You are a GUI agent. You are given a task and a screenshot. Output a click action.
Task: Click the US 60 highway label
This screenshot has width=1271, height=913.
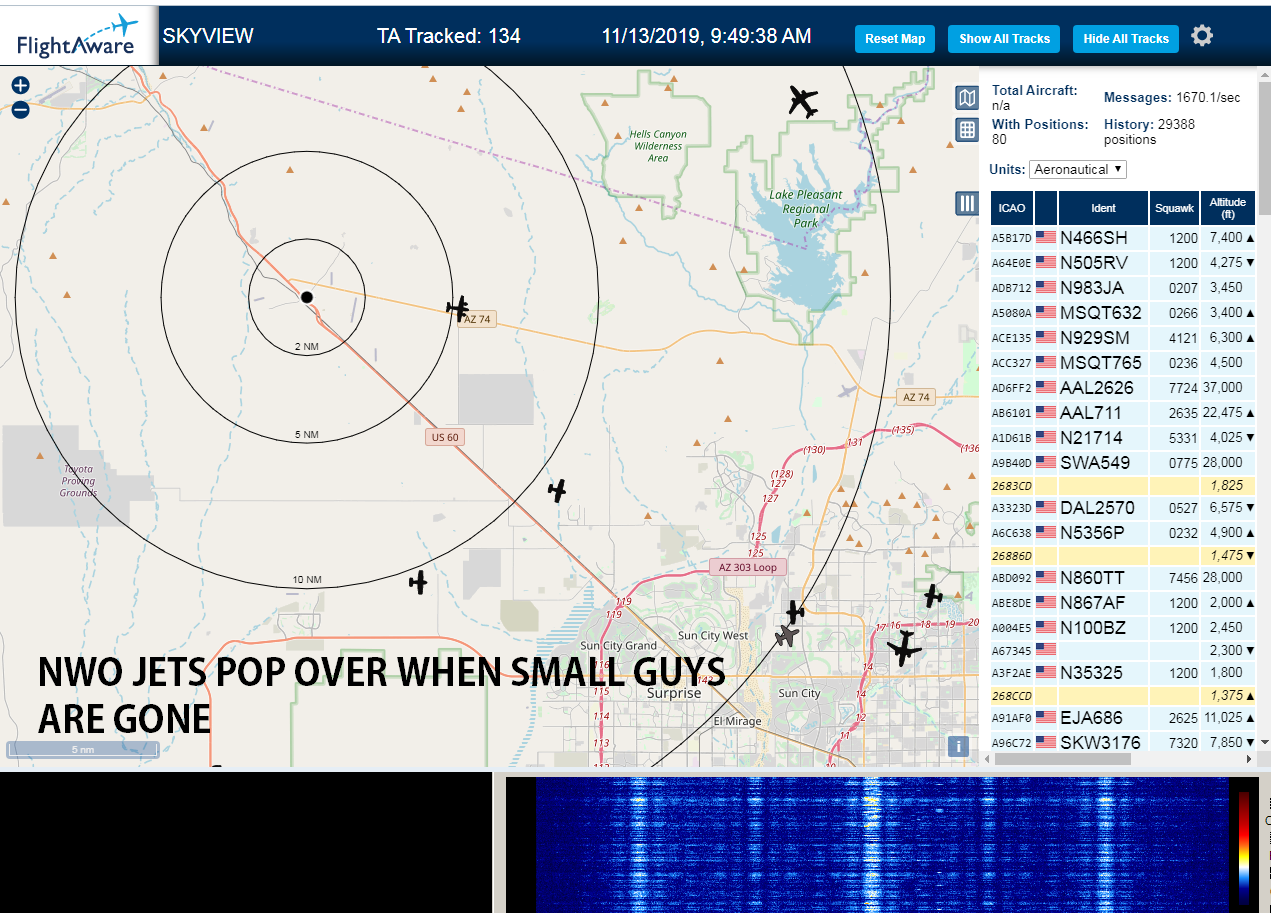(x=444, y=437)
